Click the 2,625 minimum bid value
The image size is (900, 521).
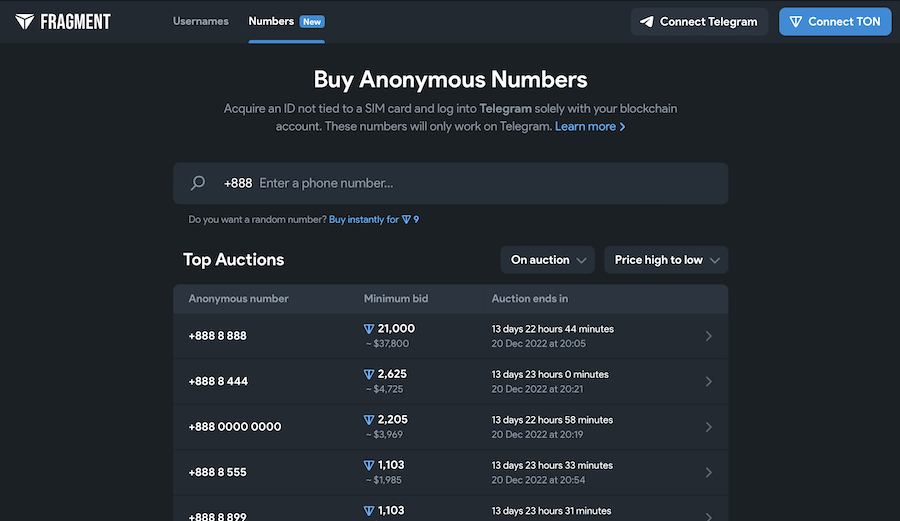click(392, 374)
